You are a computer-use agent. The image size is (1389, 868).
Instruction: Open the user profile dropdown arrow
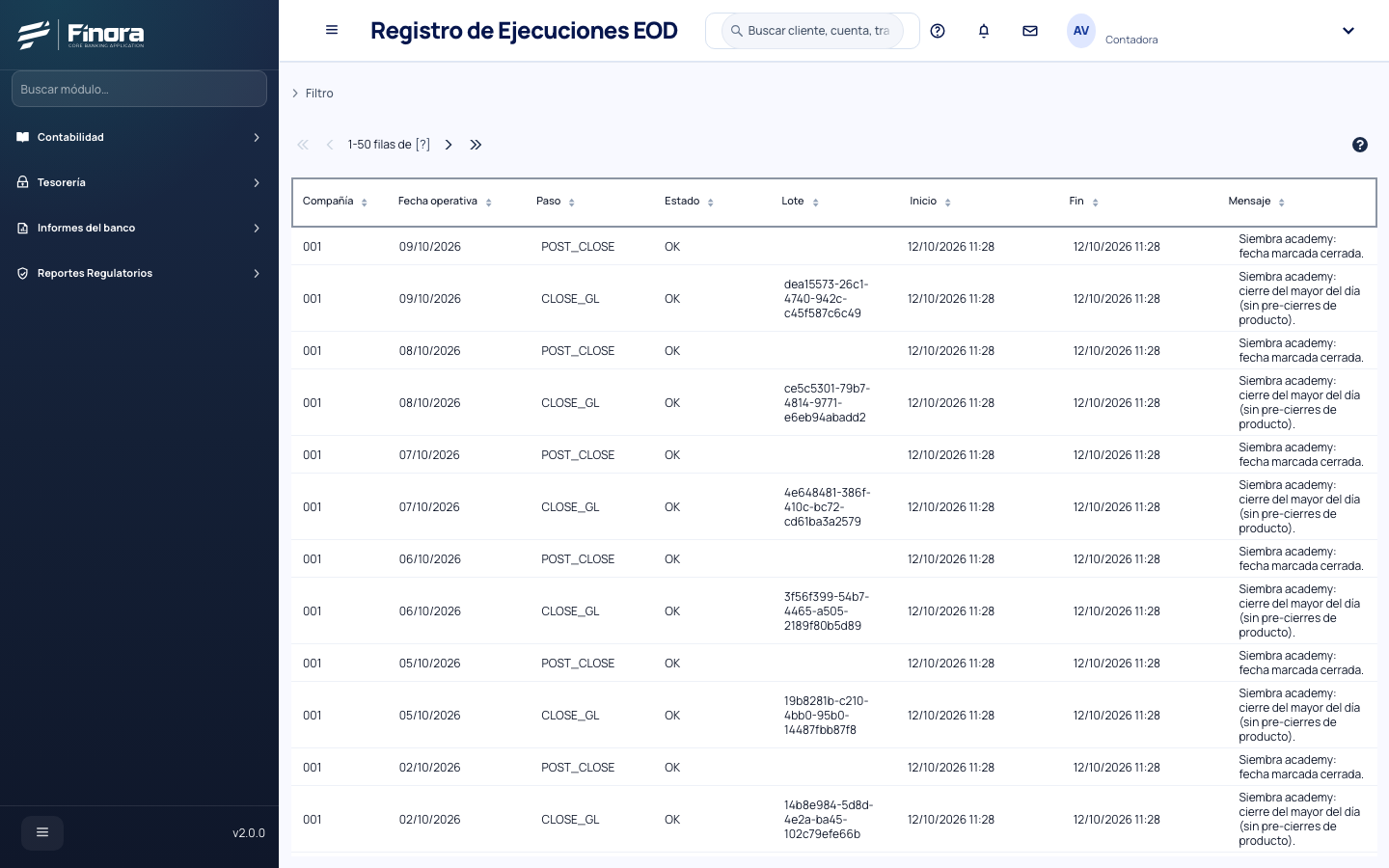tap(1348, 31)
